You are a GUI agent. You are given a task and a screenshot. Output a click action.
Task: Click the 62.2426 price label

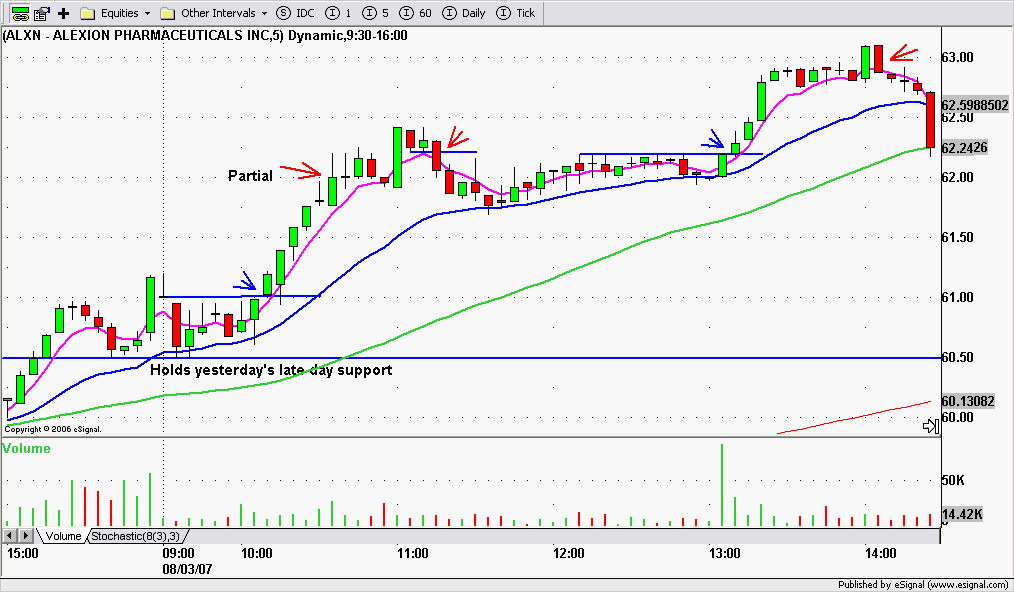pos(964,148)
